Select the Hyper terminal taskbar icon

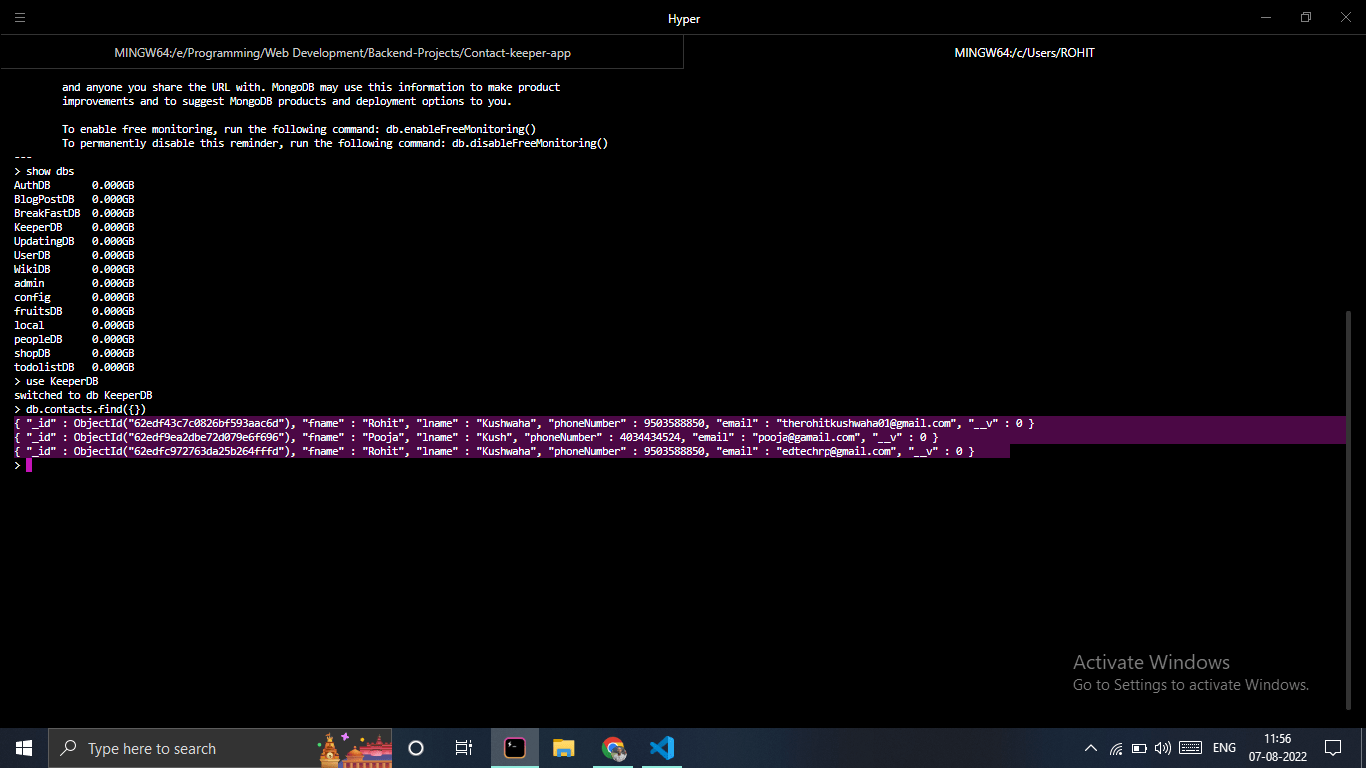(515, 748)
